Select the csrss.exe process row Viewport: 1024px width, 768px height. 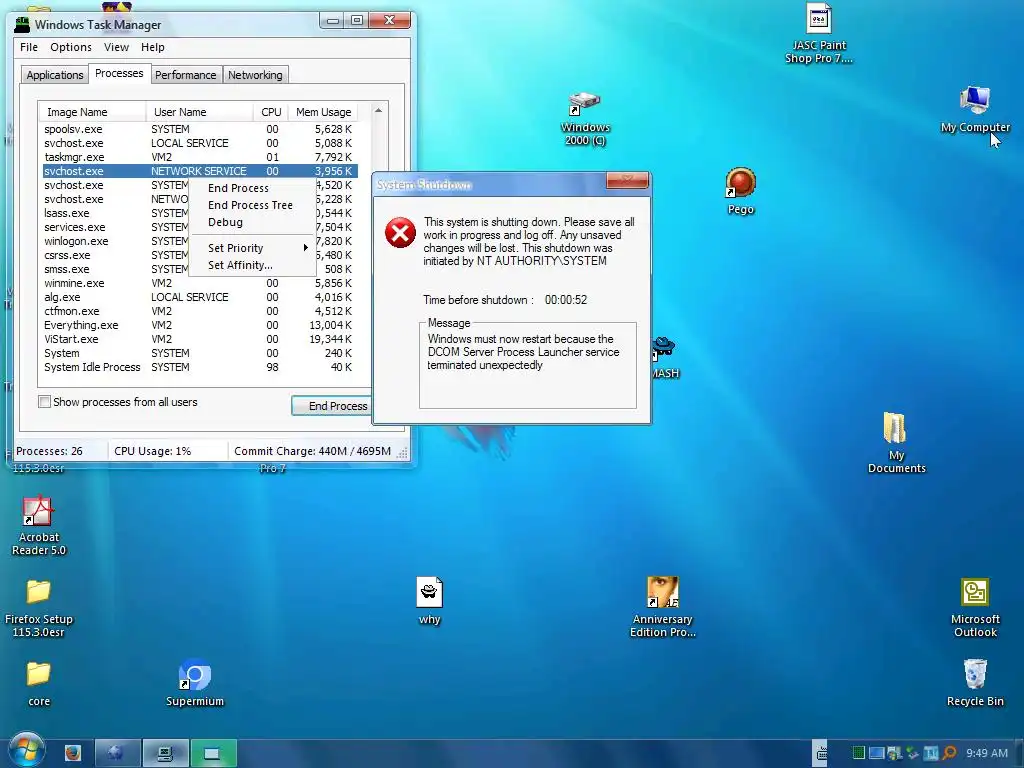point(115,255)
